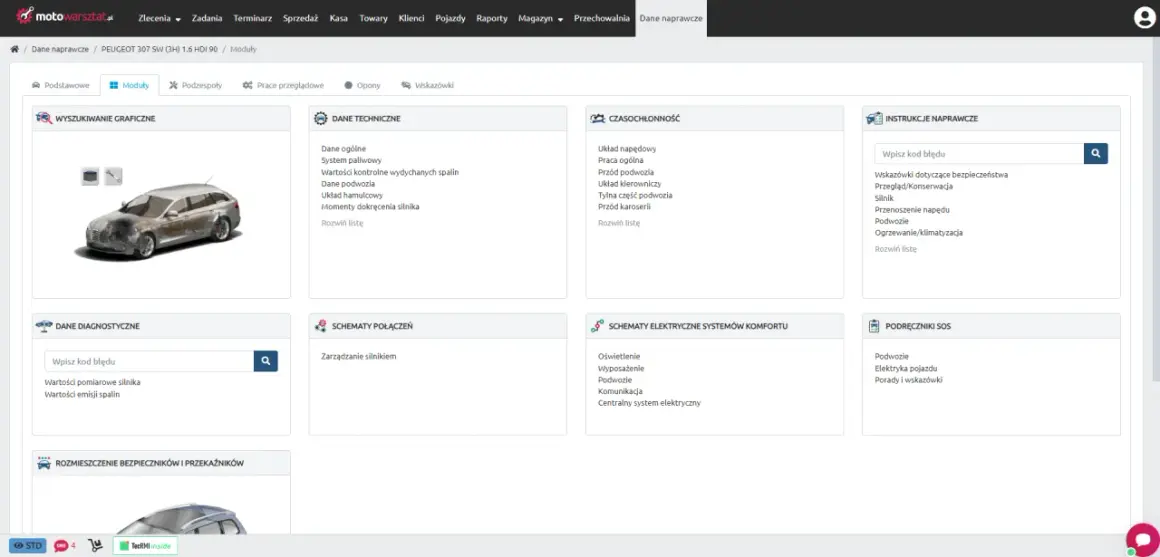
Task: Click the home icon in breadcrumb
Action: point(14,49)
